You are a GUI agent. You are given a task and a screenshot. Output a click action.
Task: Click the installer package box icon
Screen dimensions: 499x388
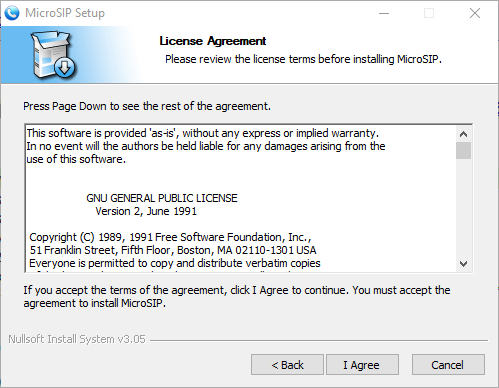tap(53, 55)
